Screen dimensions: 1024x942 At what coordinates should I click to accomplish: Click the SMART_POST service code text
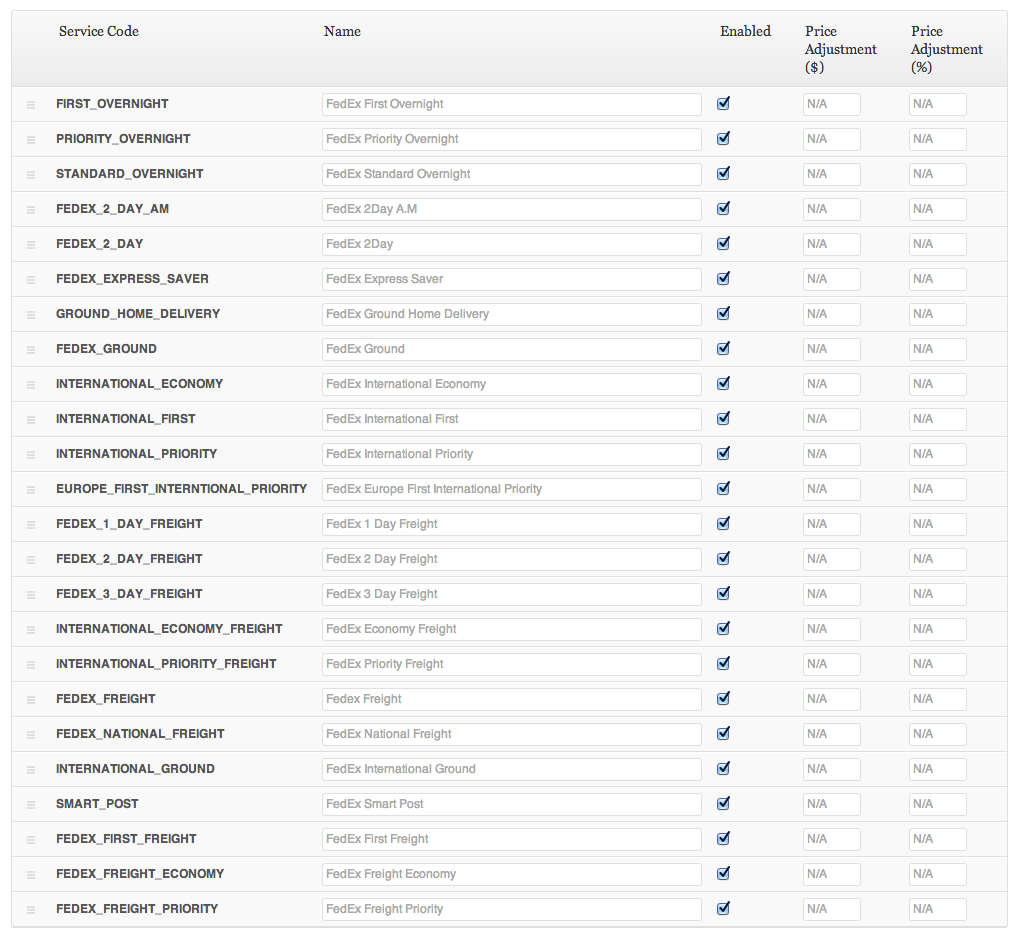(x=97, y=804)
